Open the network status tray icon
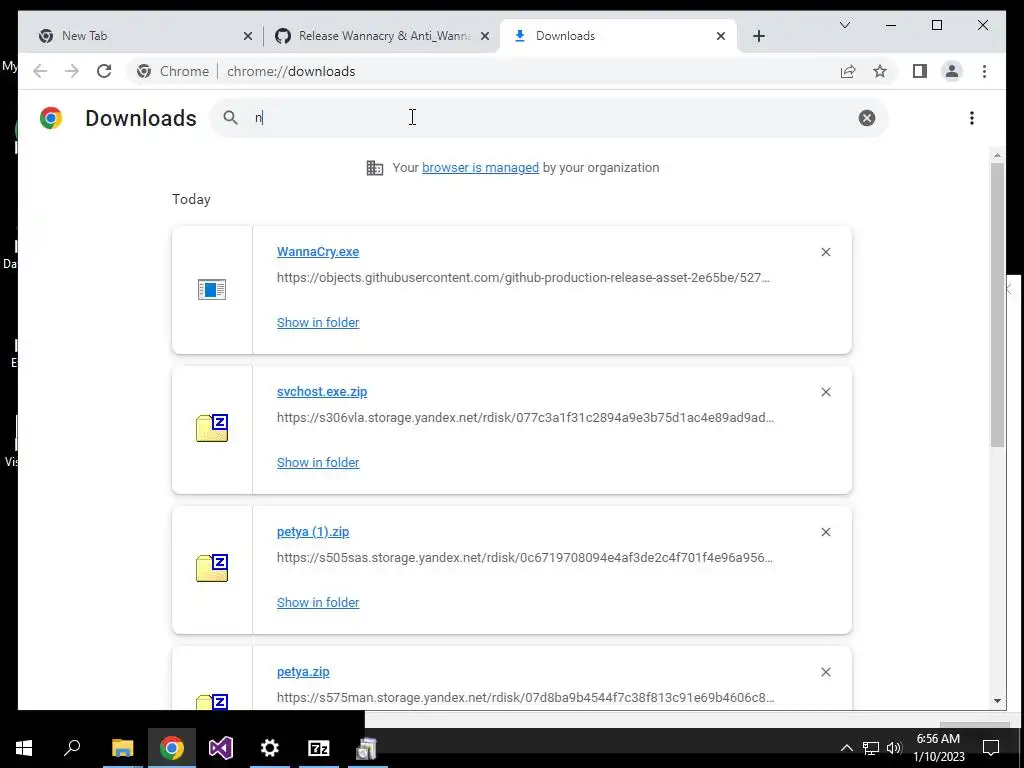Screen dimensions: 1024x768 pos(871,748)
